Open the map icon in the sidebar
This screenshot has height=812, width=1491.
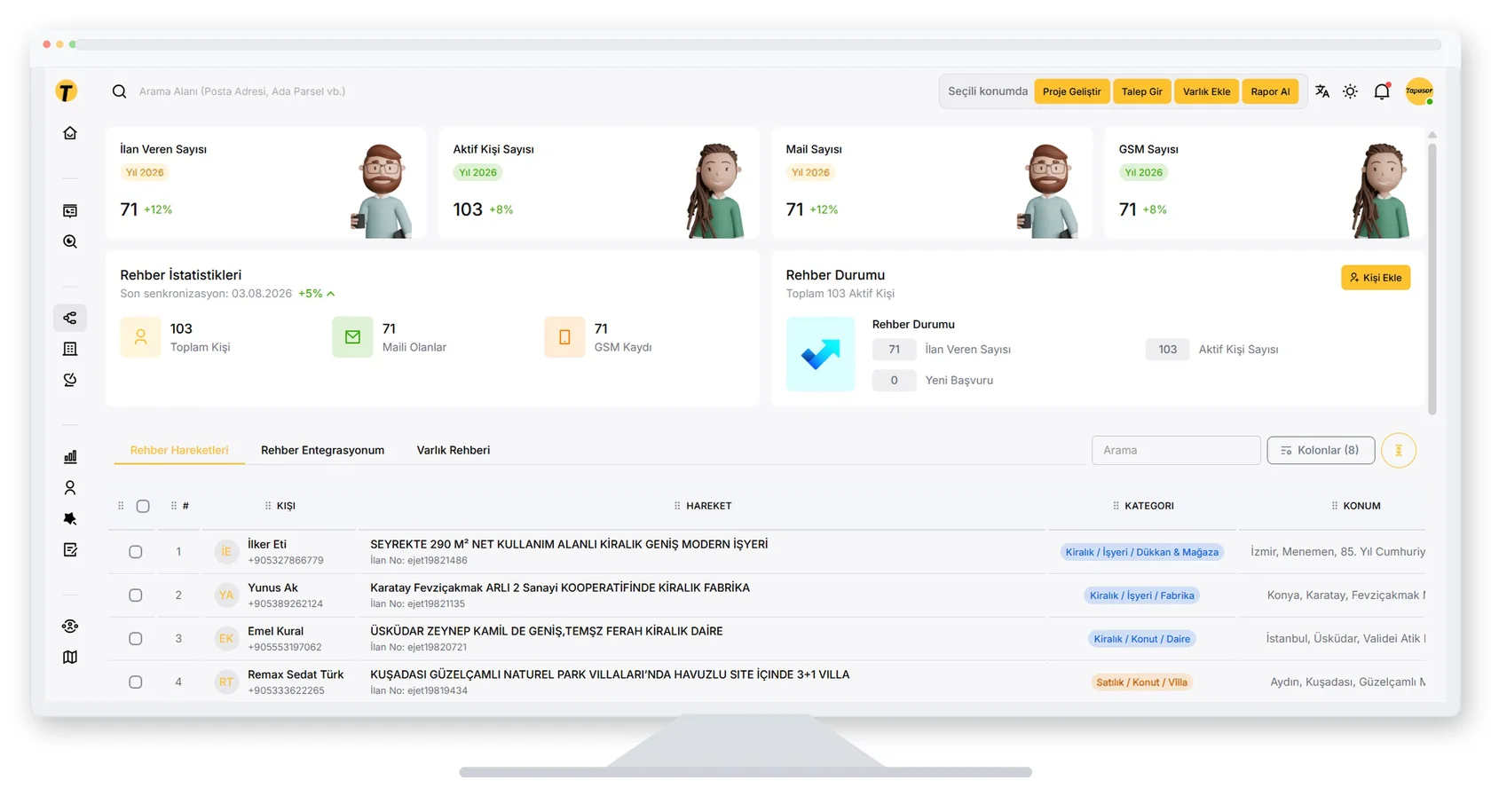pos(70,658)
